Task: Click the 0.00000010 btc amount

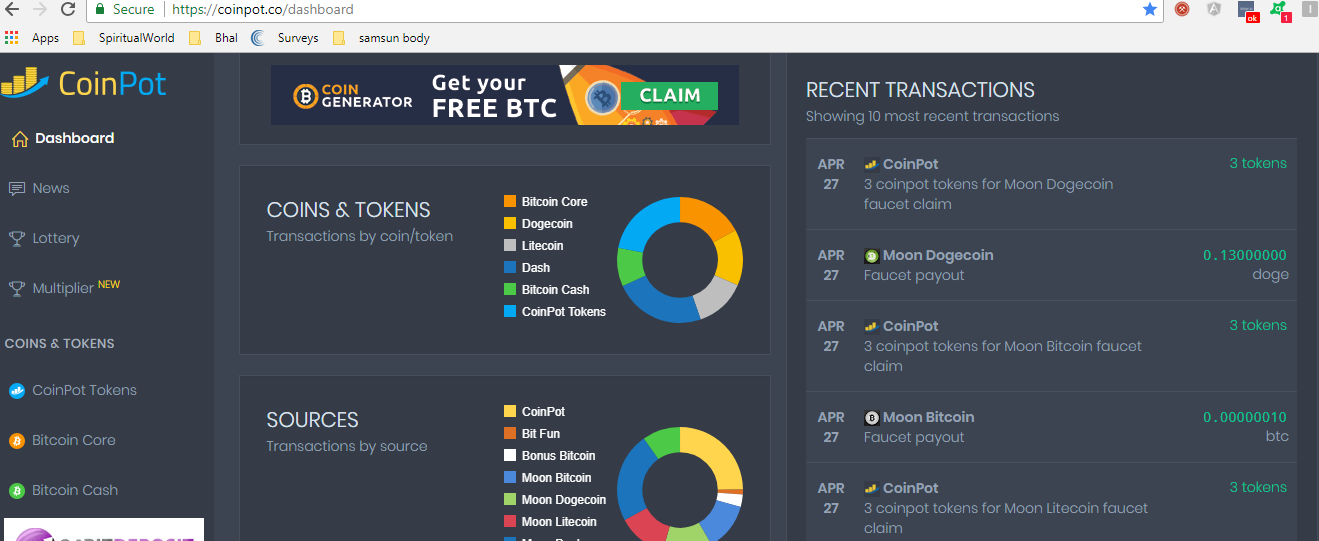Action: coord(1245,418)
